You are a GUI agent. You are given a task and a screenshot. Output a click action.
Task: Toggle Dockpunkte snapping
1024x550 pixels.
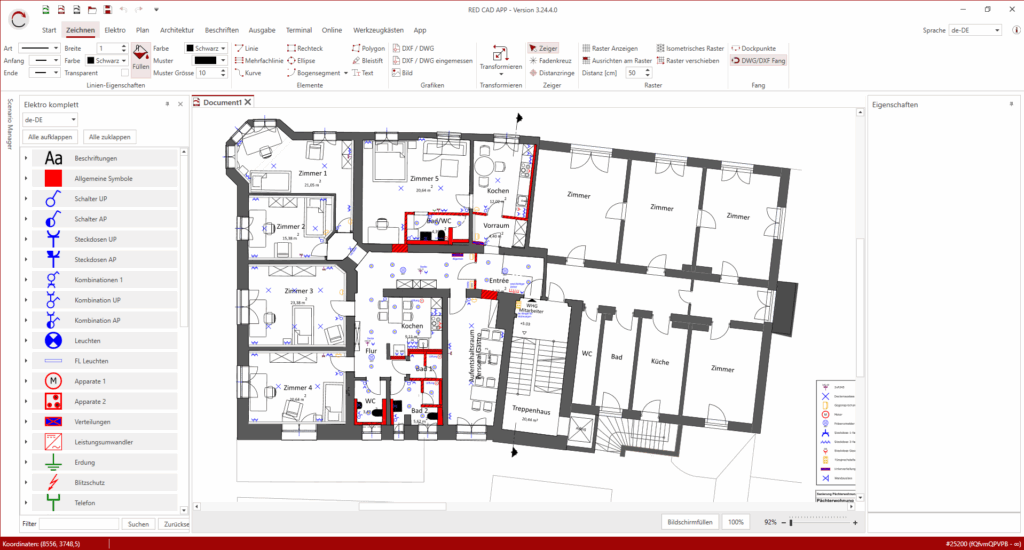point(754,48)
